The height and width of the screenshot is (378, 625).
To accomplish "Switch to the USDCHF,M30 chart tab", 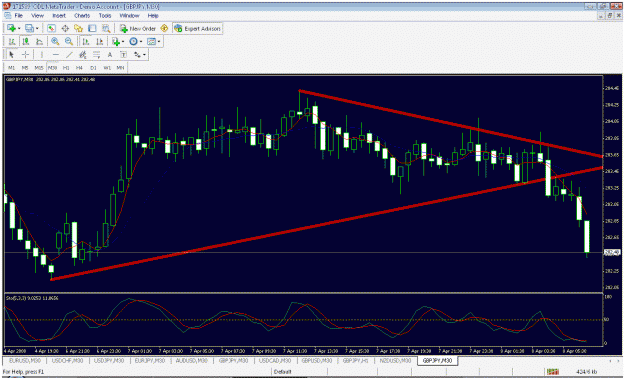I will pyautogui.click(x=67, y=360).
